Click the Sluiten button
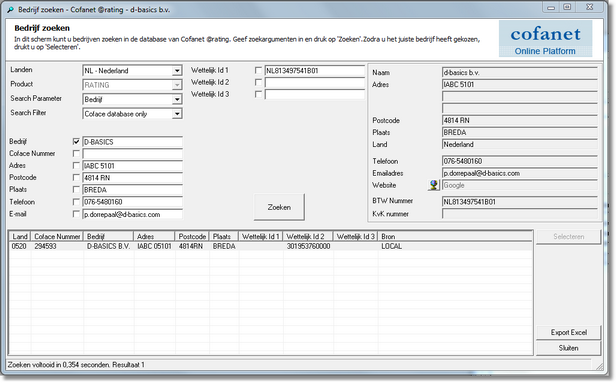 568,348
